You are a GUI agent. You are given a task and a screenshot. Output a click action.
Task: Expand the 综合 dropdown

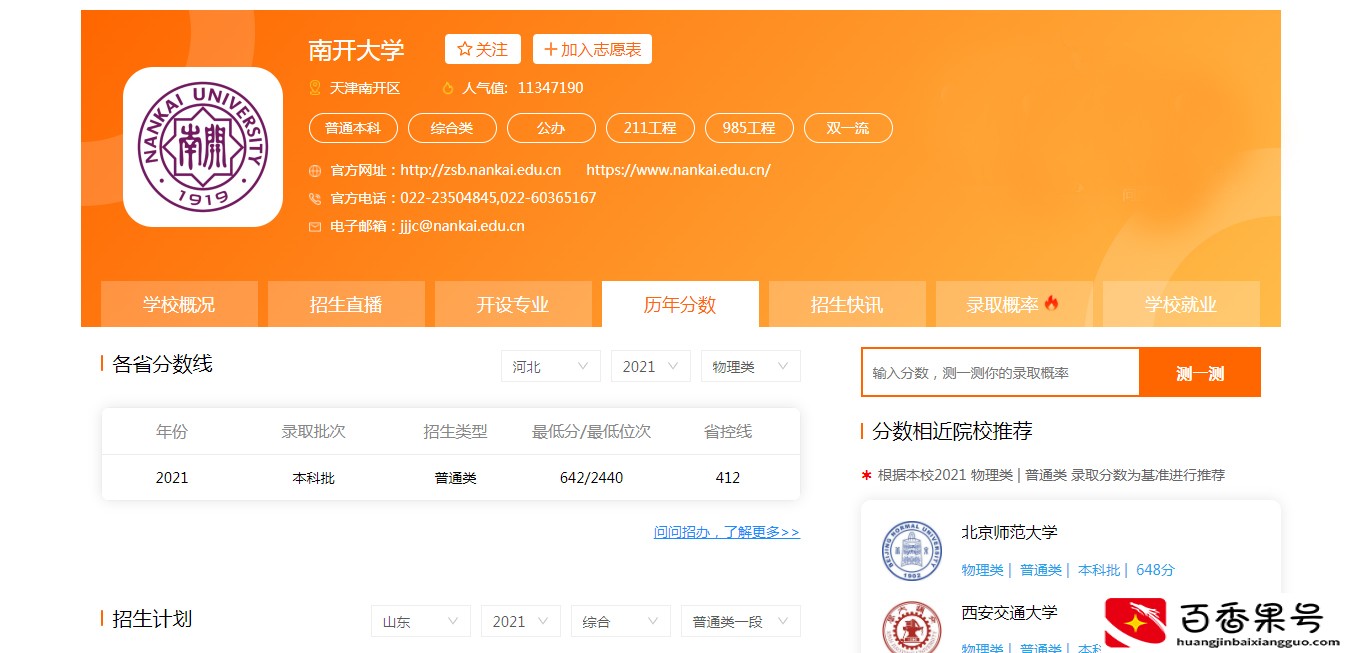[621, 621]
